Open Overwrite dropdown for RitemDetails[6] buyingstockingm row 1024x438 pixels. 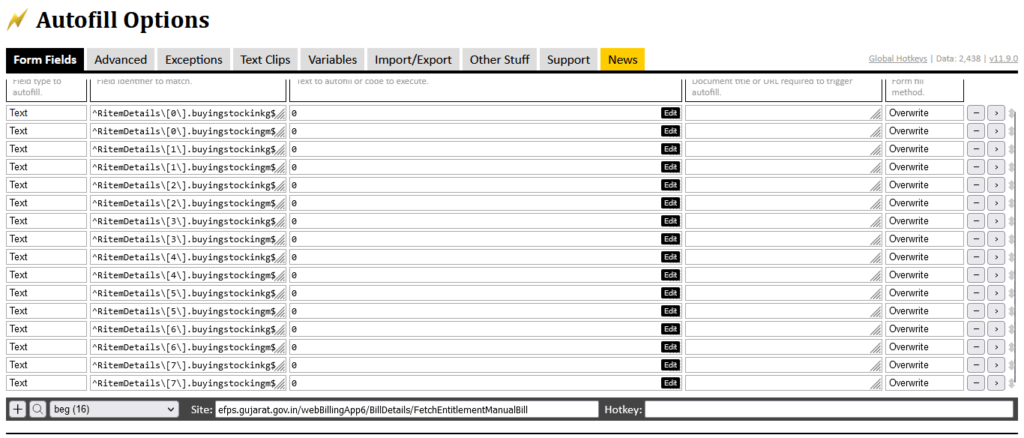click(x=924, y=347)
